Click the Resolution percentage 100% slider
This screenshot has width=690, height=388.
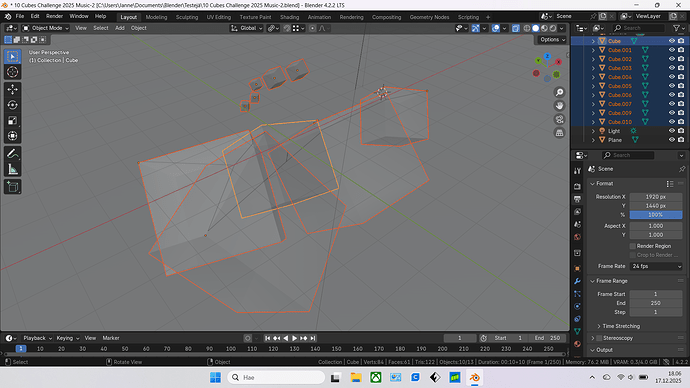point(656,215)
